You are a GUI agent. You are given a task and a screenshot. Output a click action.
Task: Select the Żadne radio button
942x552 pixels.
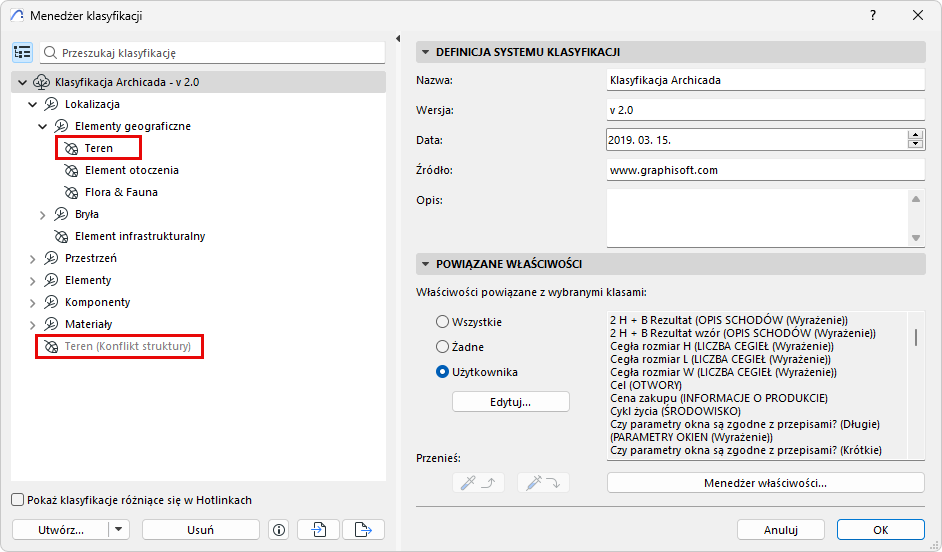pos(442,347)
